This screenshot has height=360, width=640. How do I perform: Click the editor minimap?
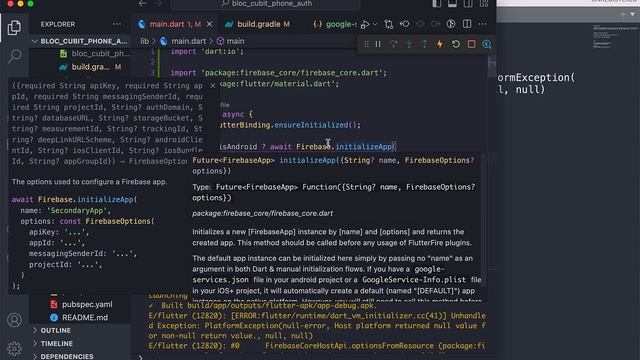[491, 65]
